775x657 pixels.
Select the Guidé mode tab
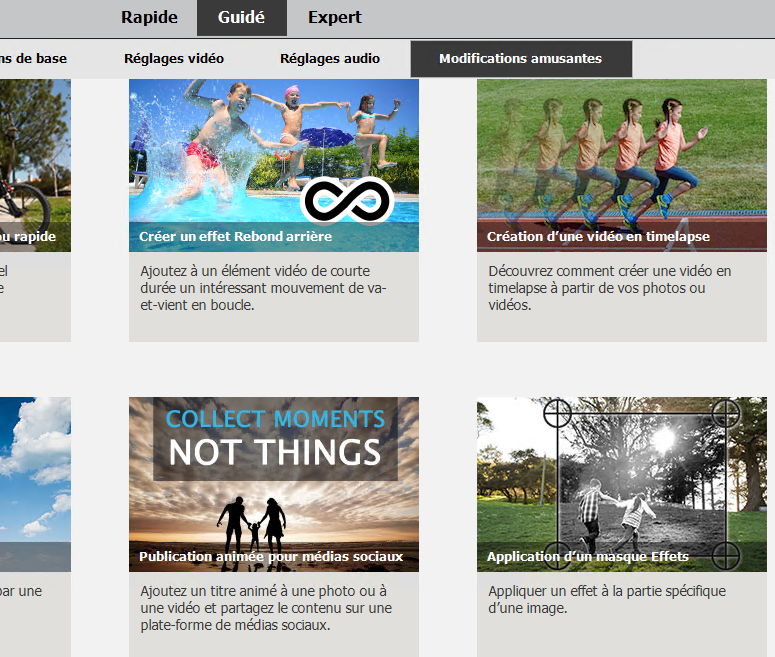pyautogui.click(x=241, y=17)
